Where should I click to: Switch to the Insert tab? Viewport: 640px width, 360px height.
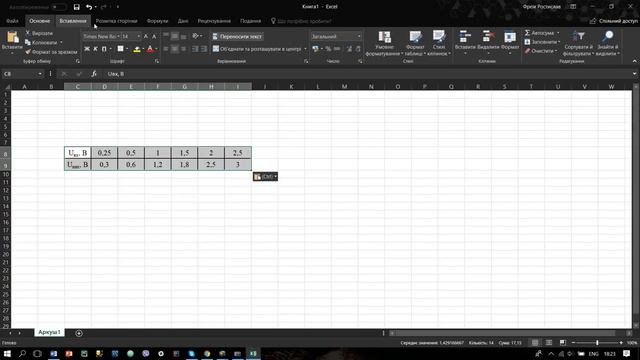73,21
